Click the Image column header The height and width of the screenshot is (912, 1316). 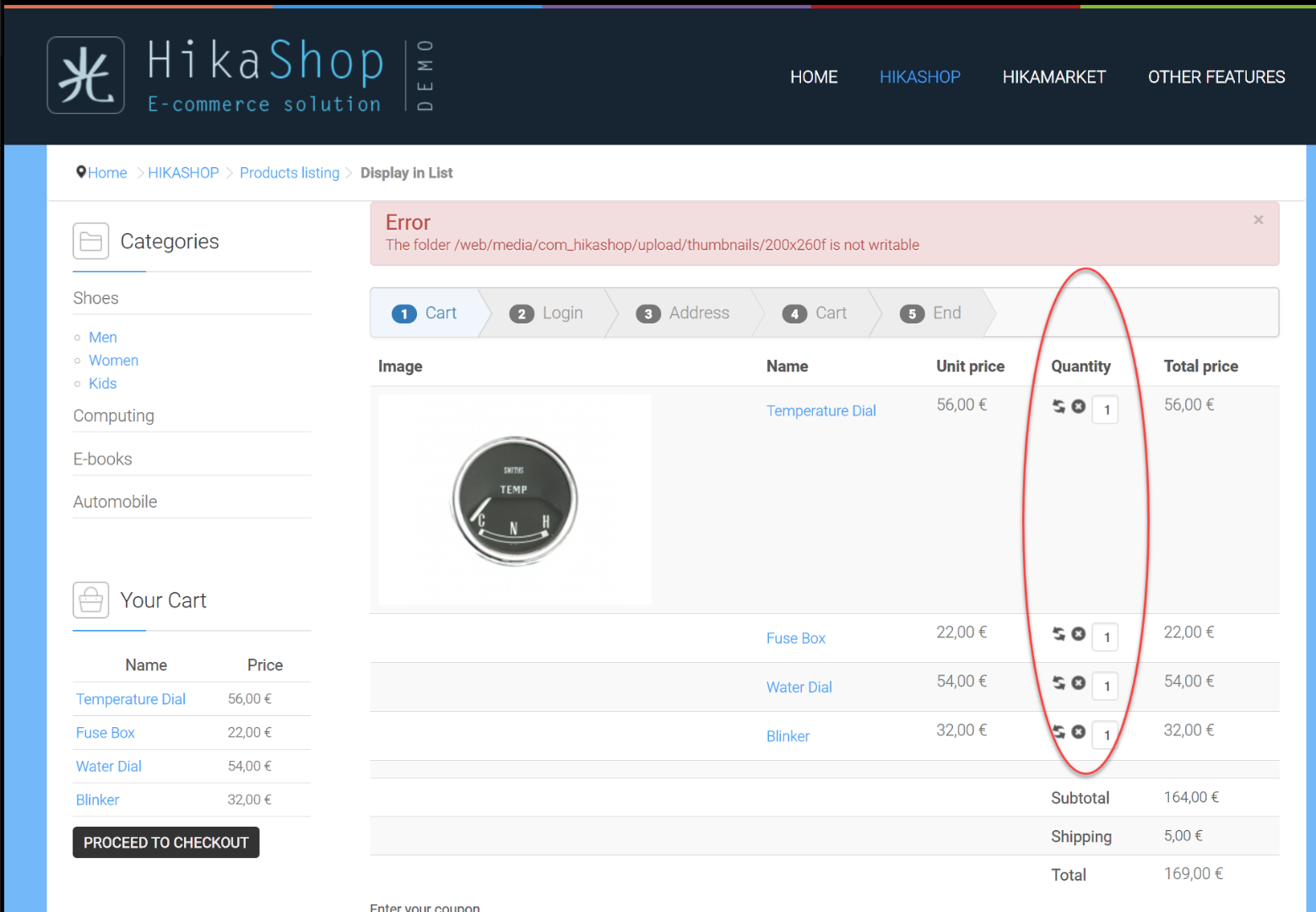tap(400, 366)
